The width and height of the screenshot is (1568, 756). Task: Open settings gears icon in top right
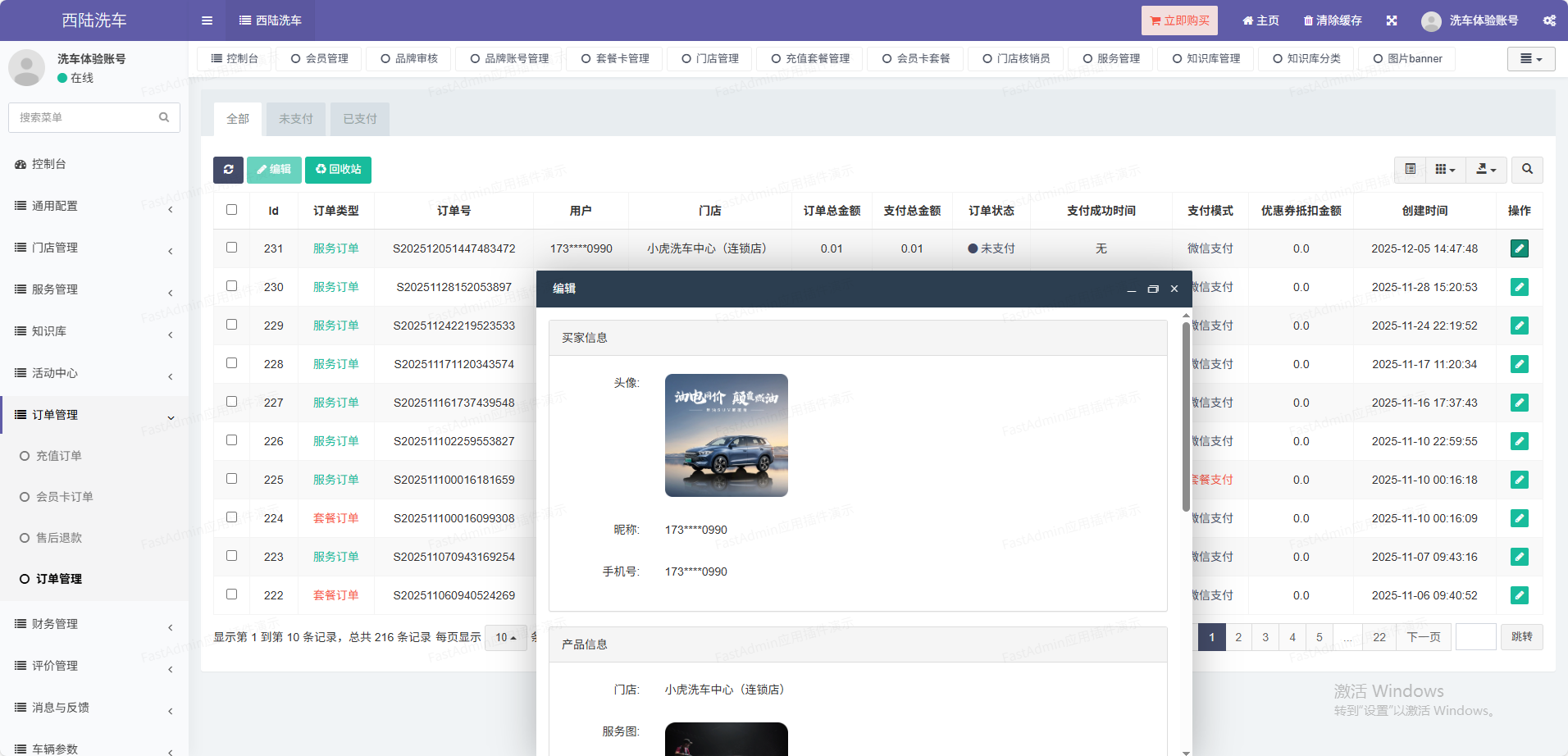click(x=1549, y=20)
